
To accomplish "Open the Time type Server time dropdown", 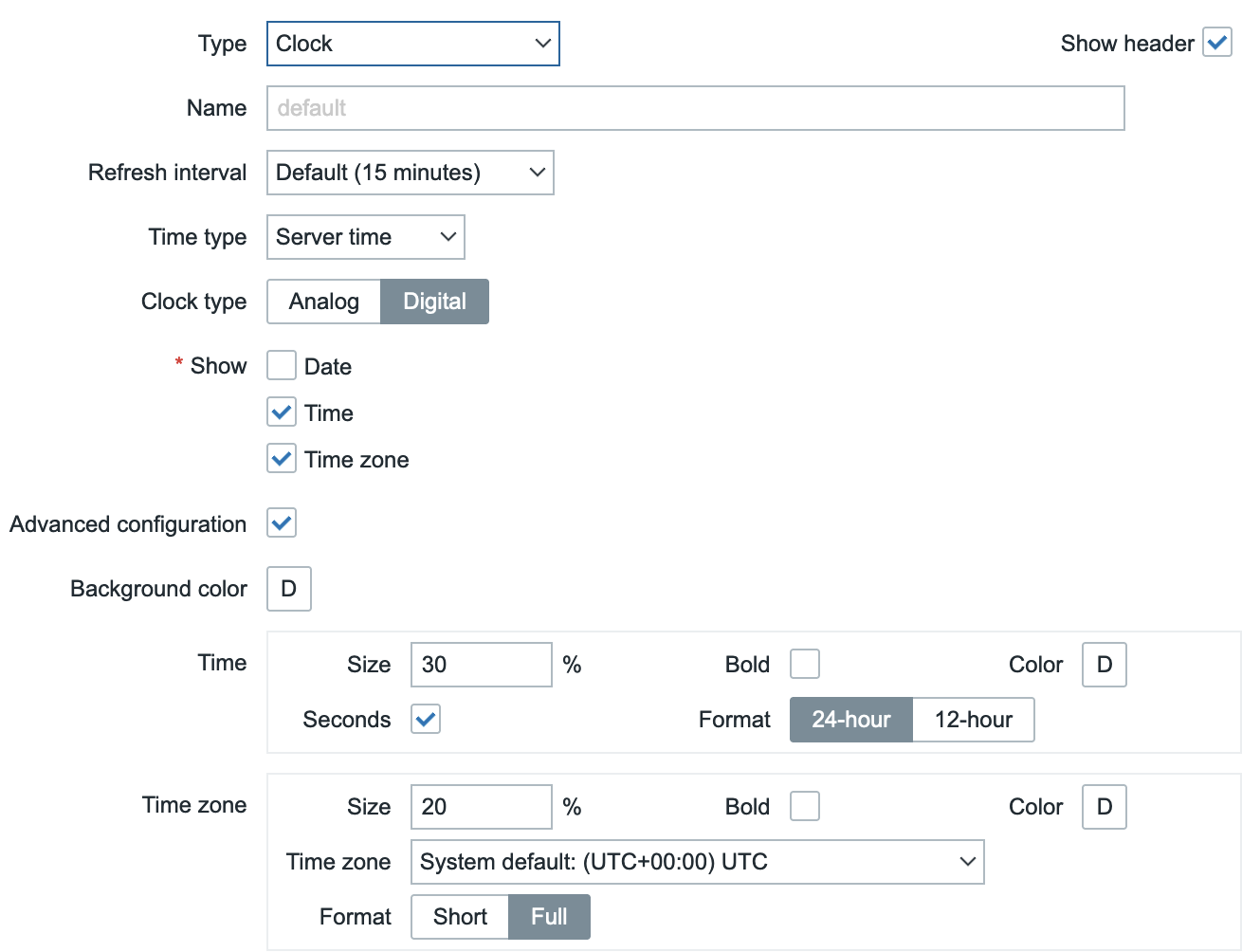I will click(x=365, y=237).
